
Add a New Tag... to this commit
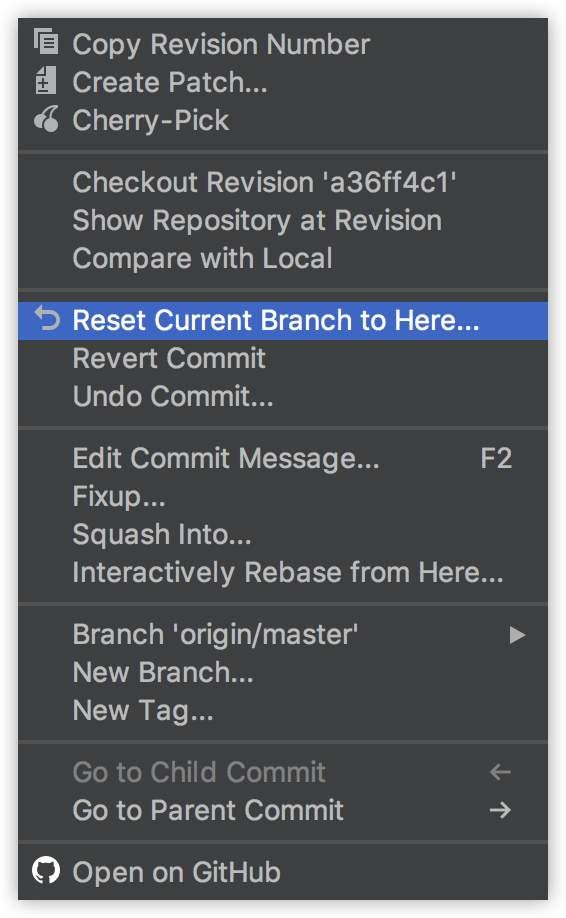[283, 710]
